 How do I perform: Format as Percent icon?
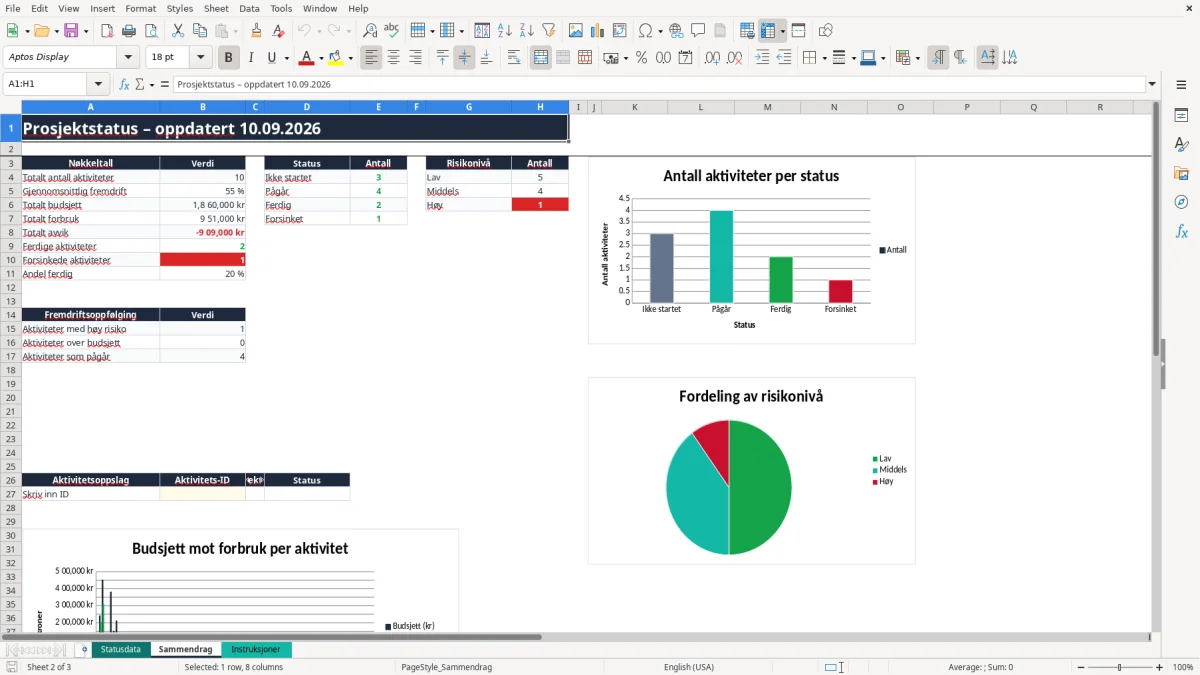click(641, 58)
